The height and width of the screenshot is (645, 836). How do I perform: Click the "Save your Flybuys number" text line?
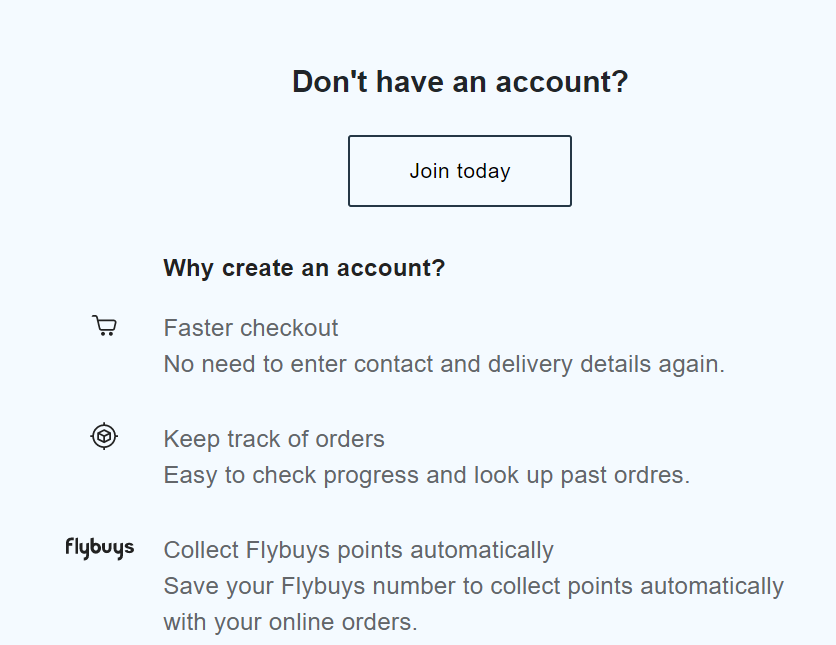pos(473,585)
